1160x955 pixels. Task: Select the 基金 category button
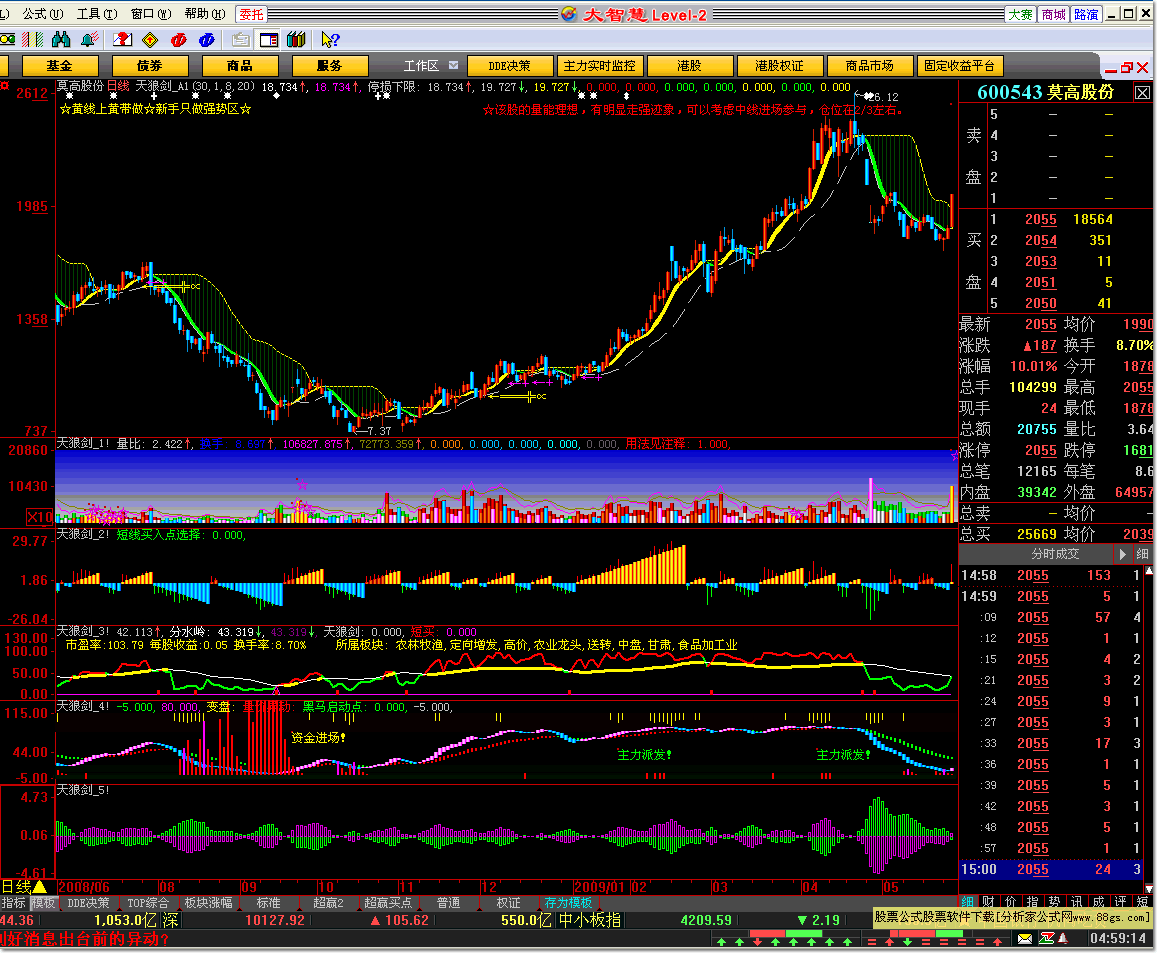coord(60,66)
